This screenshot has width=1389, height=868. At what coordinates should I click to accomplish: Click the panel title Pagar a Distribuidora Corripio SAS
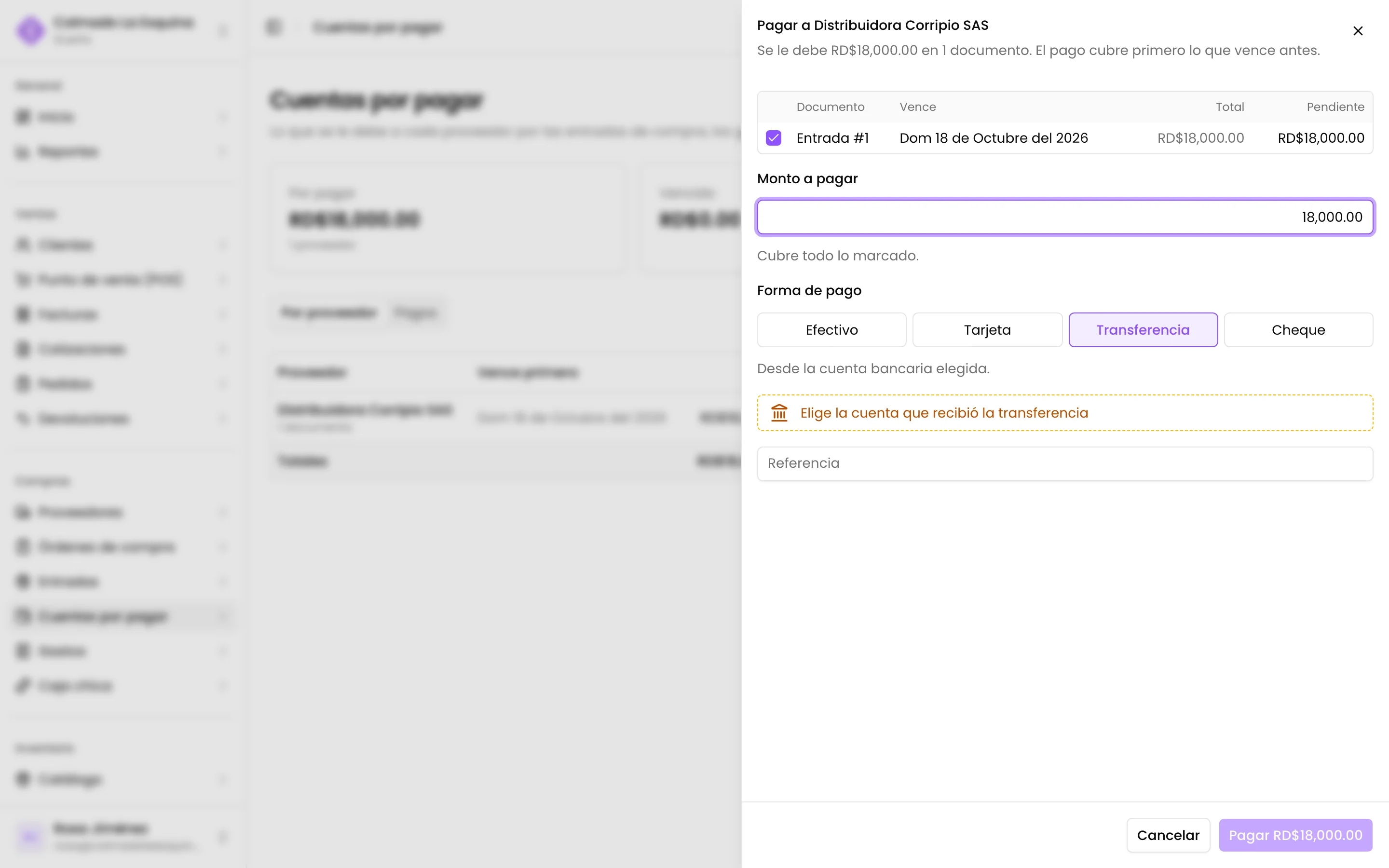(872, 25)
